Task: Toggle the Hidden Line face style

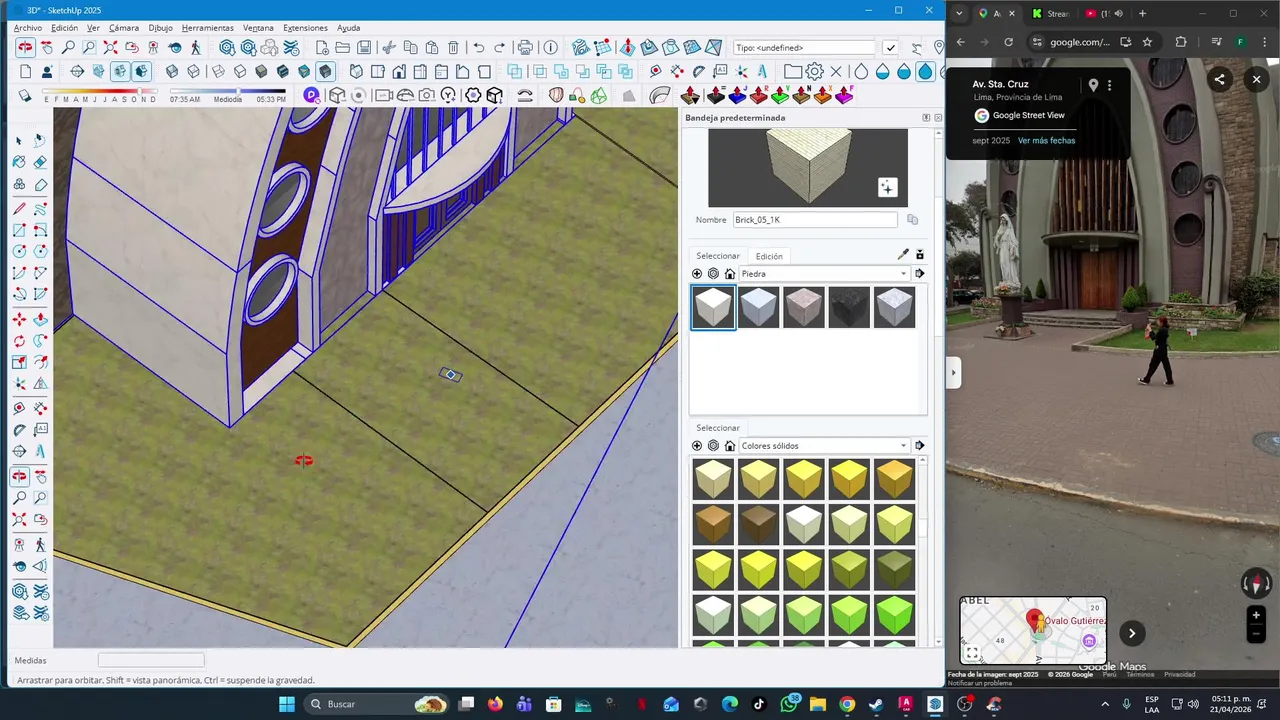Action: tap(240, 72)
